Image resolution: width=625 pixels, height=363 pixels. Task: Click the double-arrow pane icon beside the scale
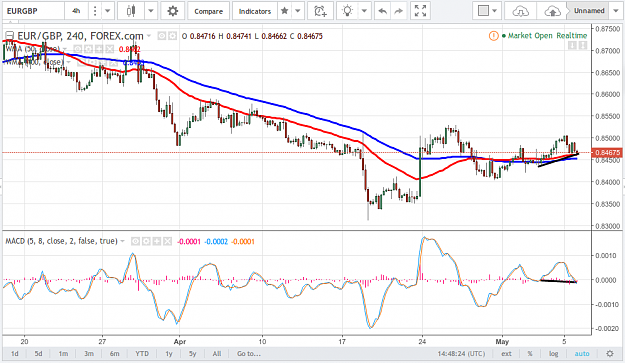[x=583, y=45]
